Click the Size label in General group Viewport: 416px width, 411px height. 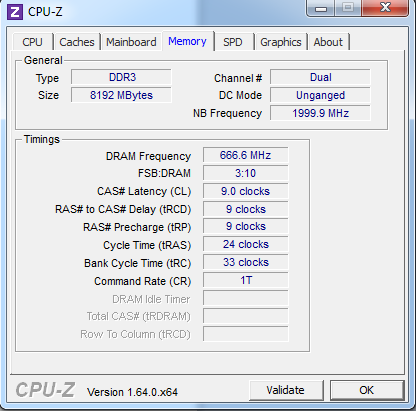coord(48,95)
